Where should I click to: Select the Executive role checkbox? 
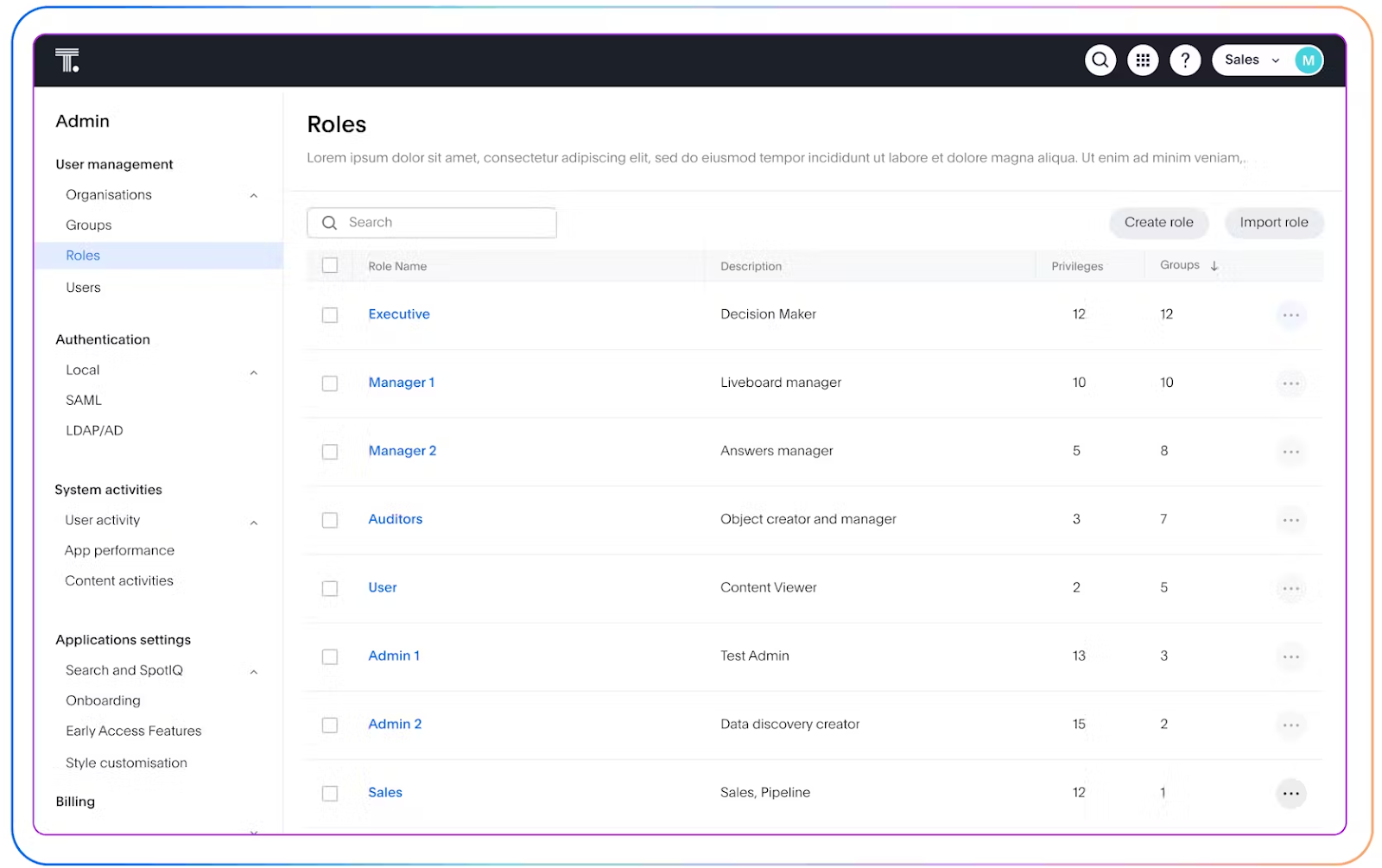click(x=330, y=315)
